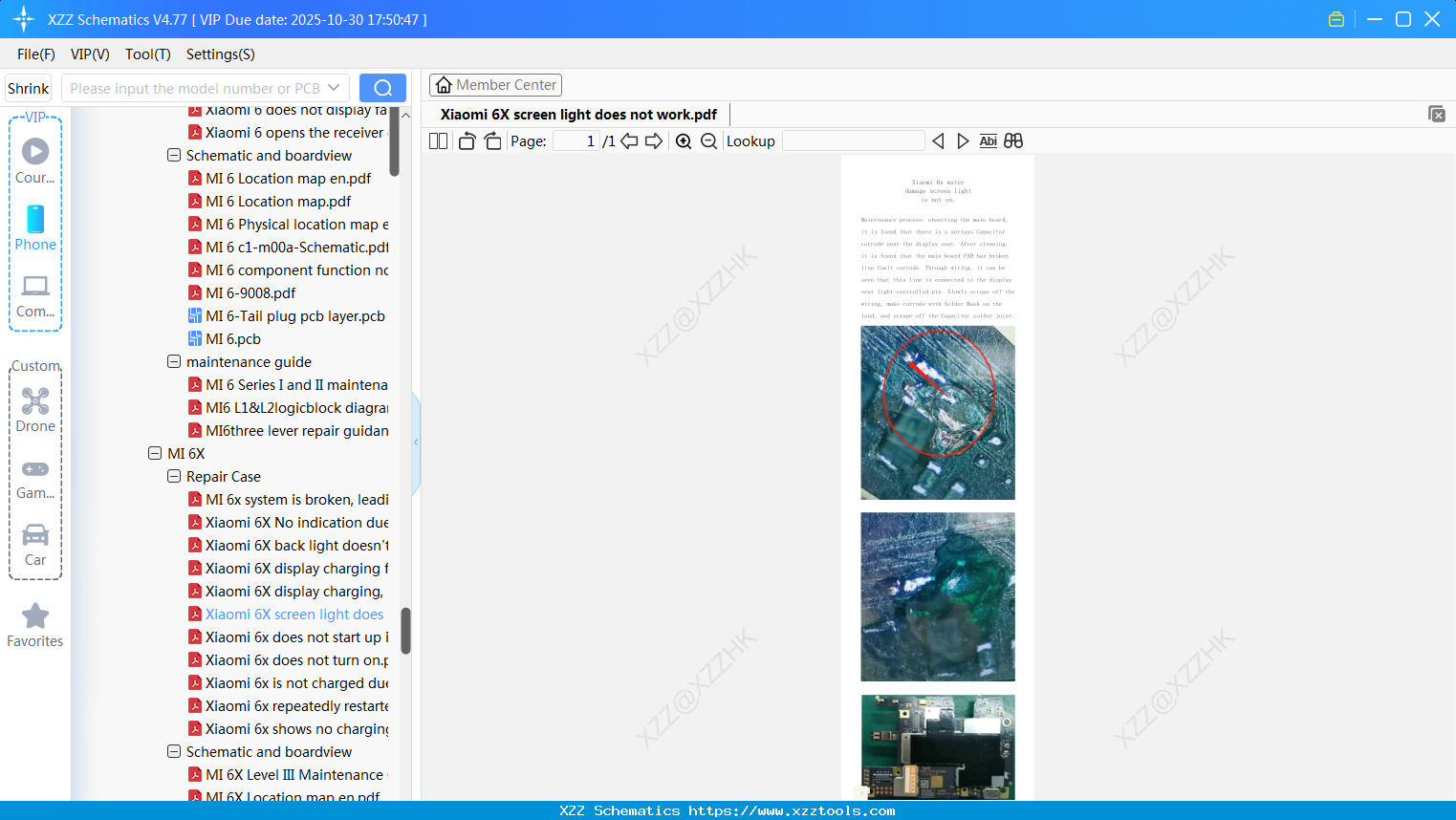The height and width of the screenshot is (820, 1456).
Task: Select the Phone category
Action: tap(35, 227)
